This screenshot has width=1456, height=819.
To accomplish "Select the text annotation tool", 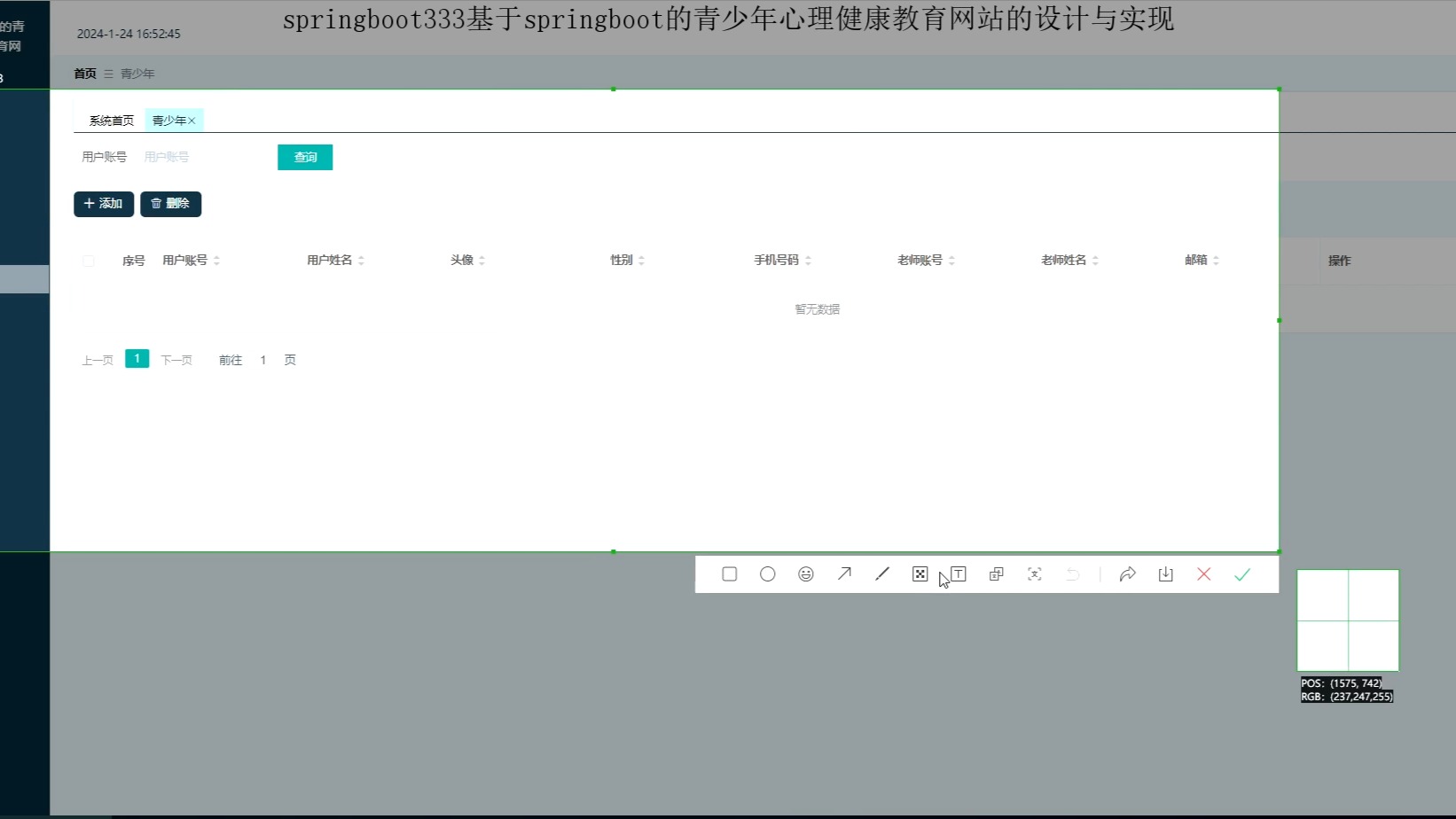I will pos(959,574).
